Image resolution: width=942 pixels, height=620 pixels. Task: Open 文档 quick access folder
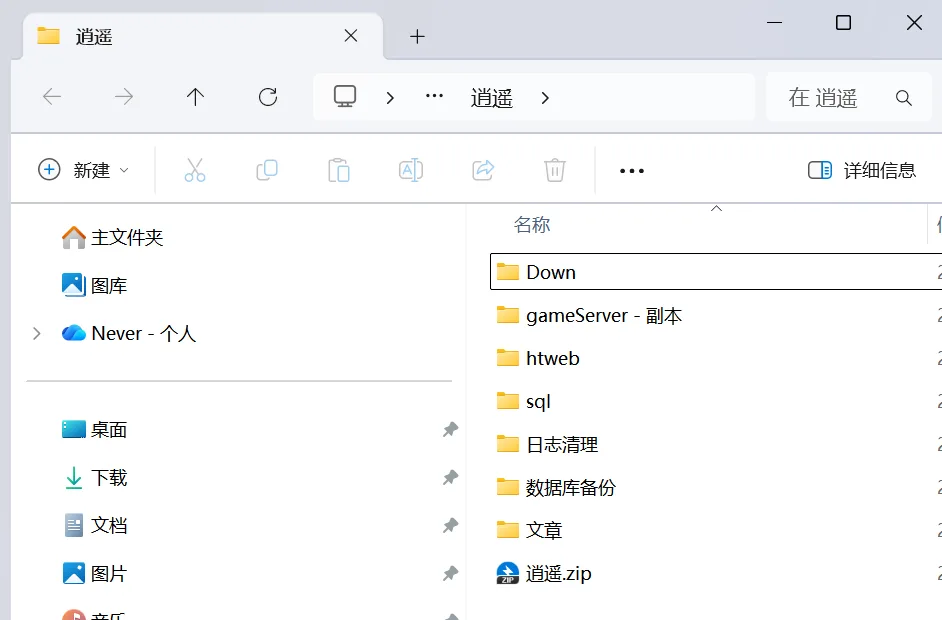tap(96, 526)
